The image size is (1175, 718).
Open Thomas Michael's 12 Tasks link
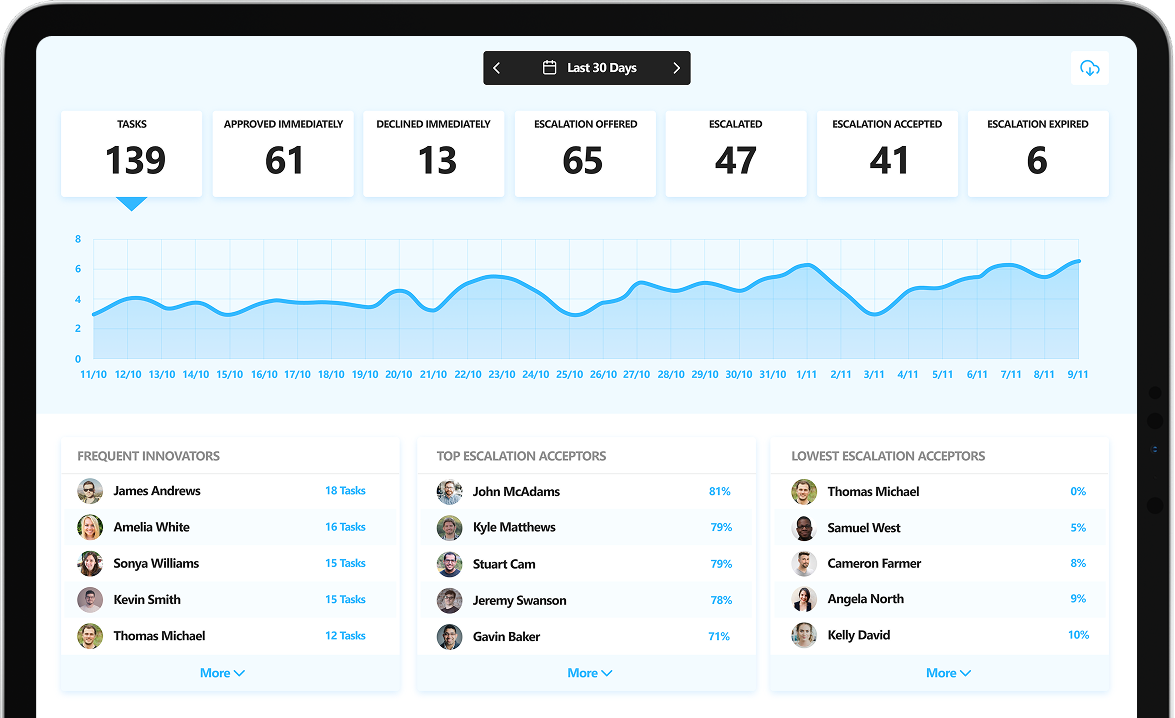tap(345, 636)
